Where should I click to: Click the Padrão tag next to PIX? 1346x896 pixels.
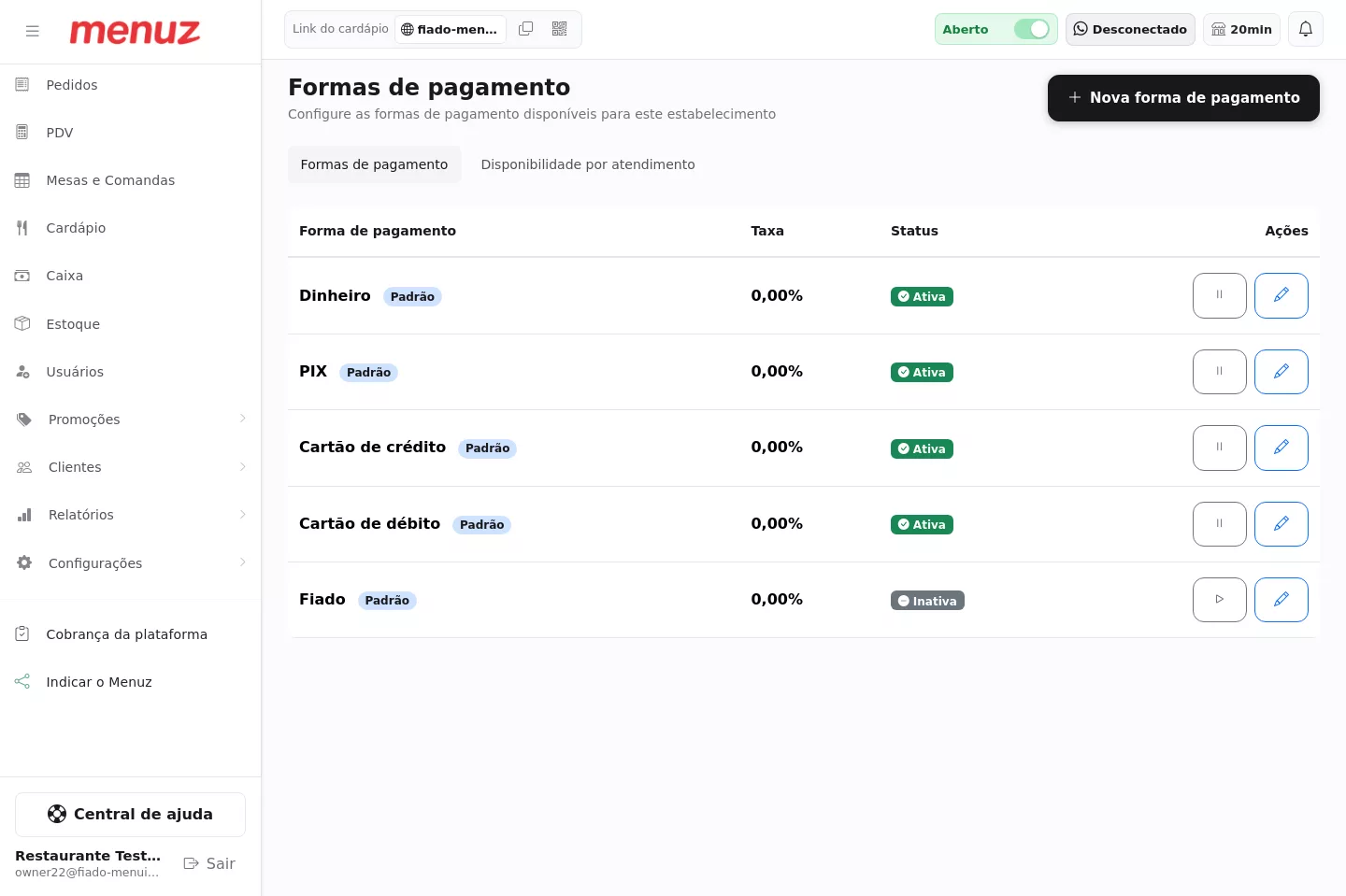pos(368,373)
